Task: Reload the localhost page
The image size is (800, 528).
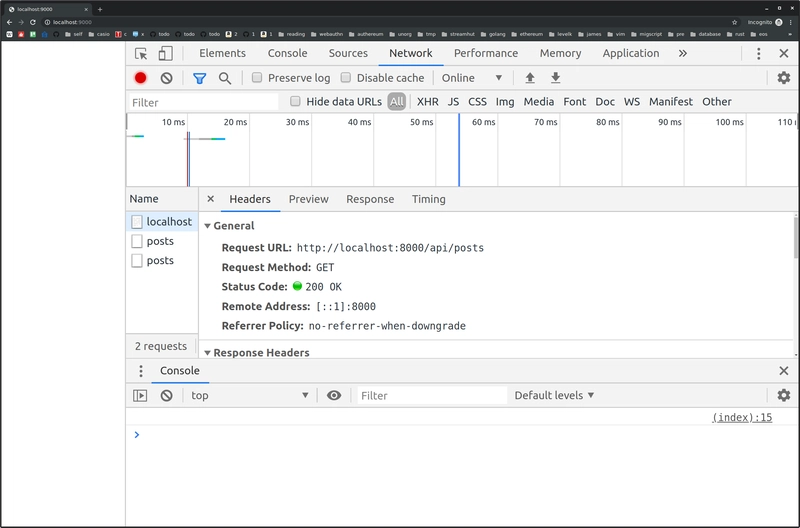Action: pyautogui.click(x=33, y=22)
